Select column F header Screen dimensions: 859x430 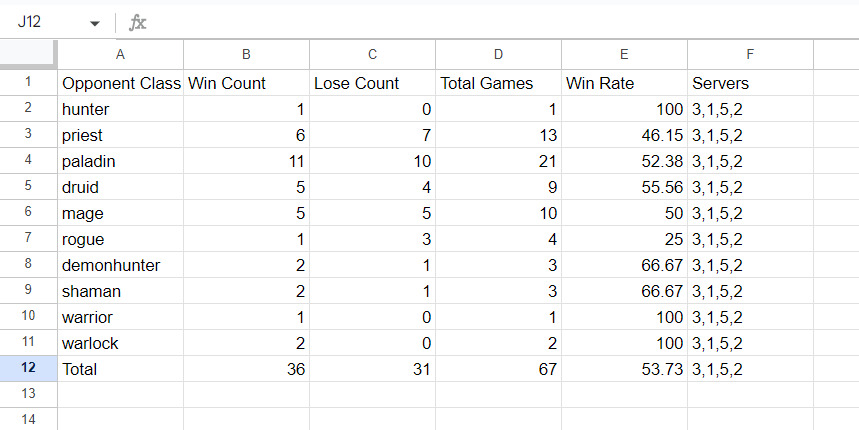point(750,54)
